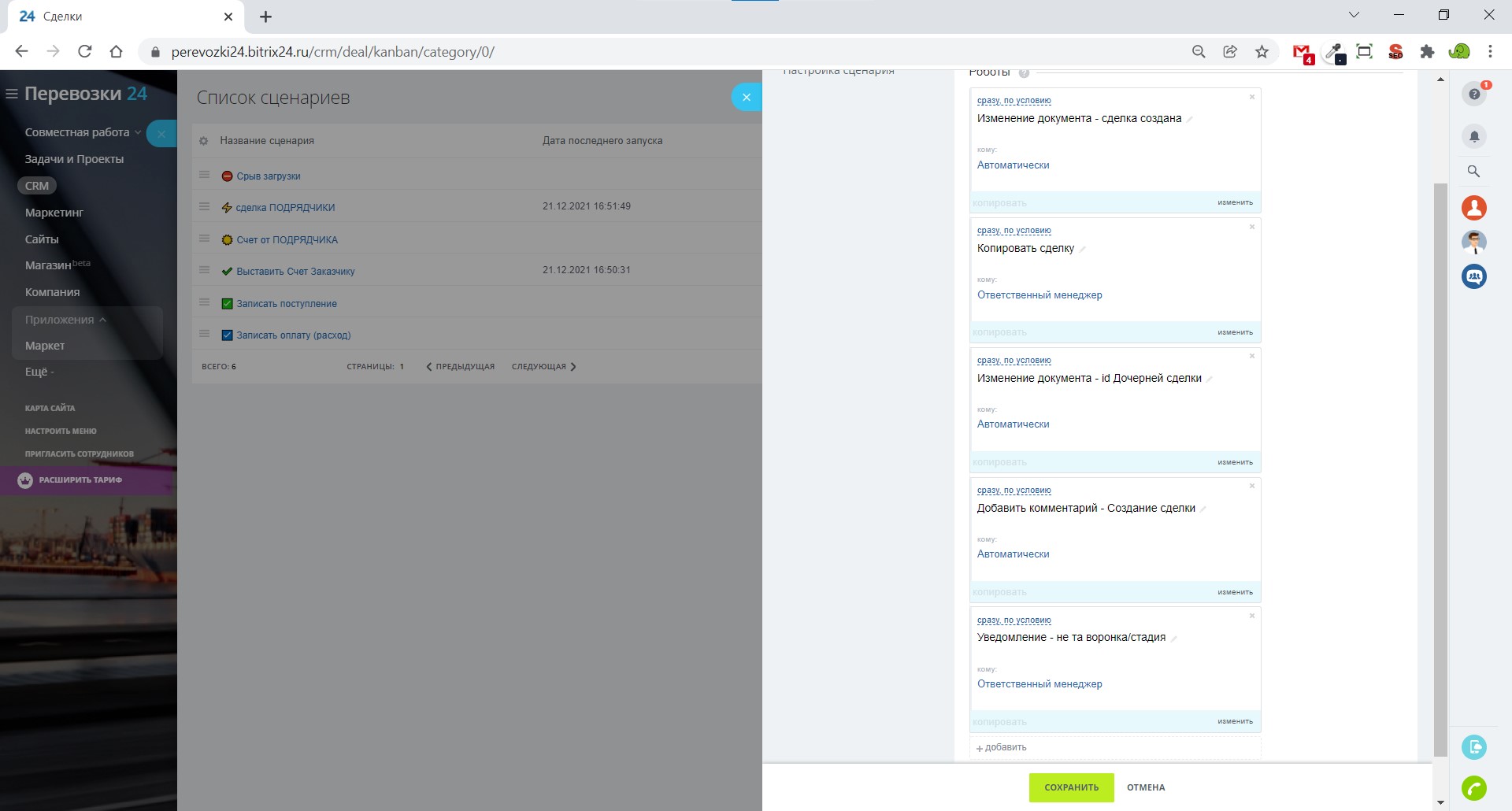Click the robots panel vertical scrollbar
Image resolution: width=1512 pixels, height=811 pixels.
coord(1440,469)
